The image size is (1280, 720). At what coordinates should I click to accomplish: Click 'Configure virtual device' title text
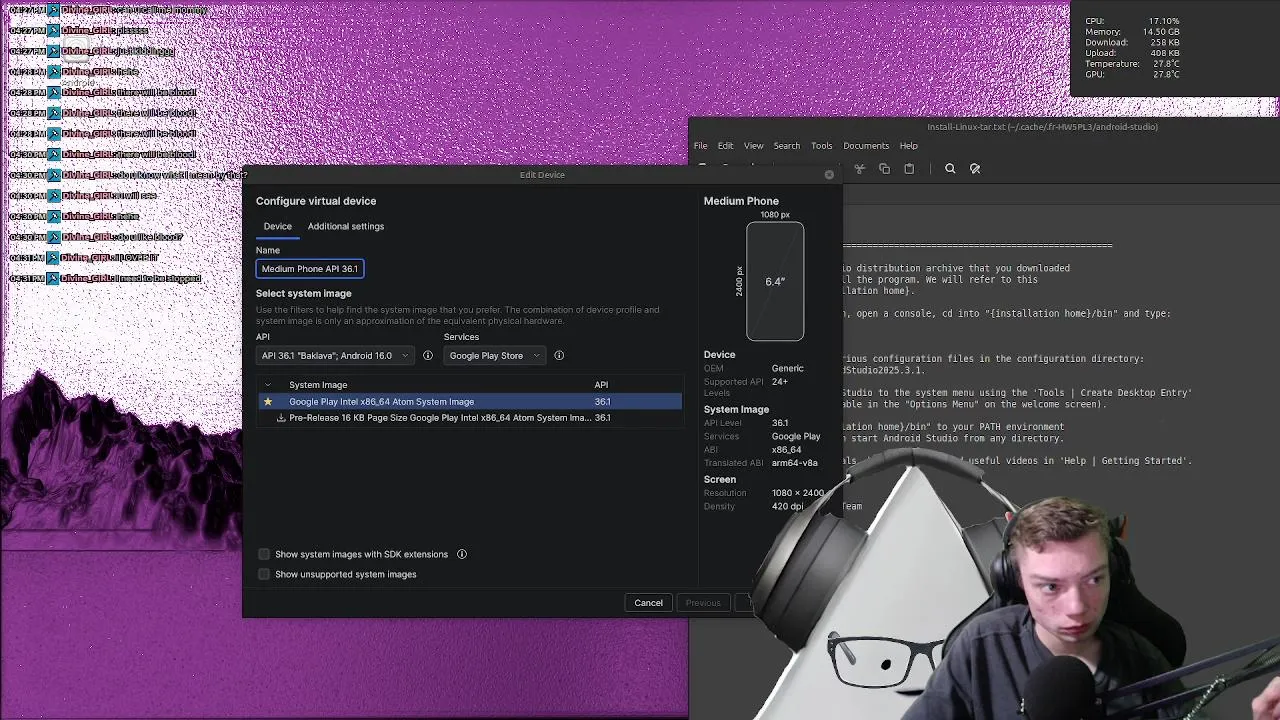316,201
